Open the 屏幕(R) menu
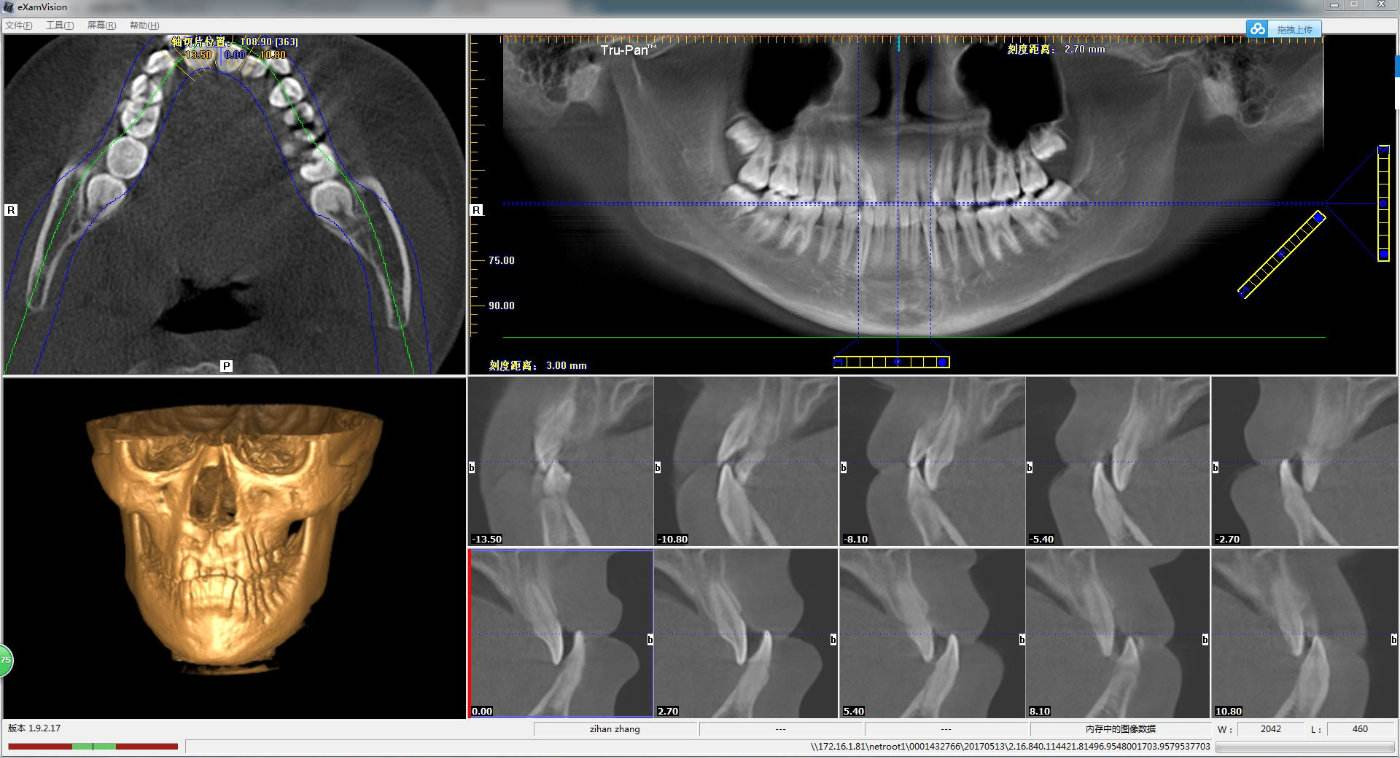Viewport: 1400px width, 758px height. click(x=101, y=25)
